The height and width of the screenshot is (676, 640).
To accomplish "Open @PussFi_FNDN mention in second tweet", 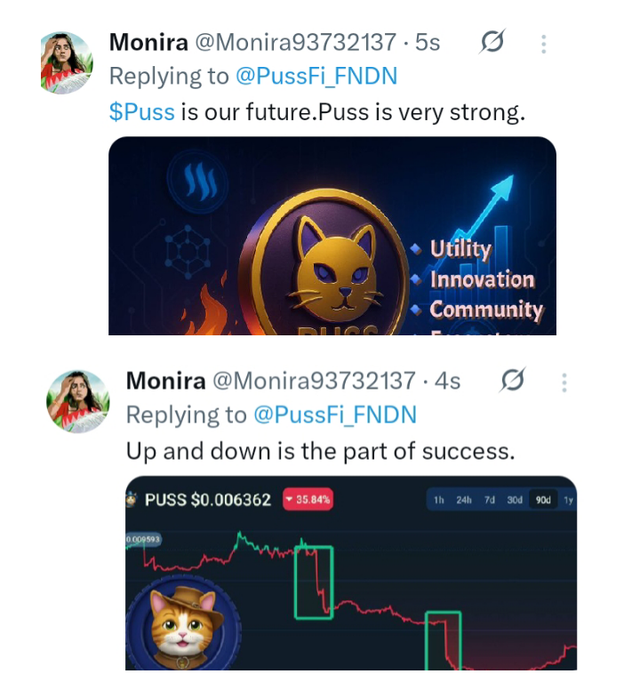I will 335,415.
